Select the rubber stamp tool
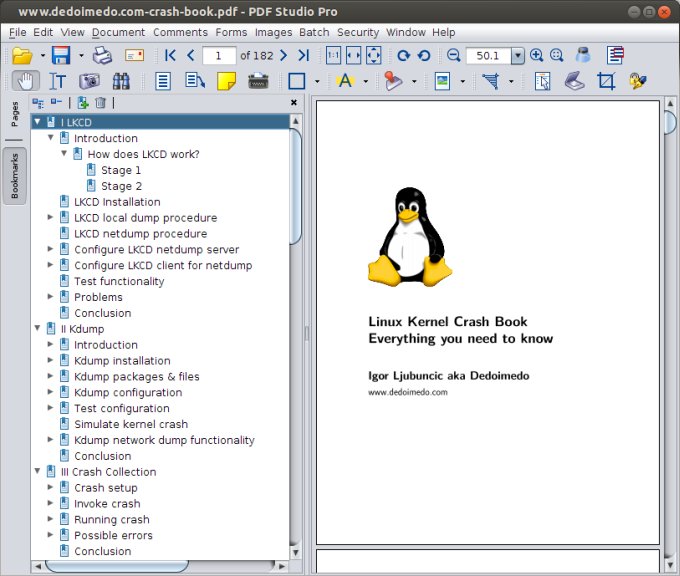The width and height of the screenshot is (680, 576). 393,81
